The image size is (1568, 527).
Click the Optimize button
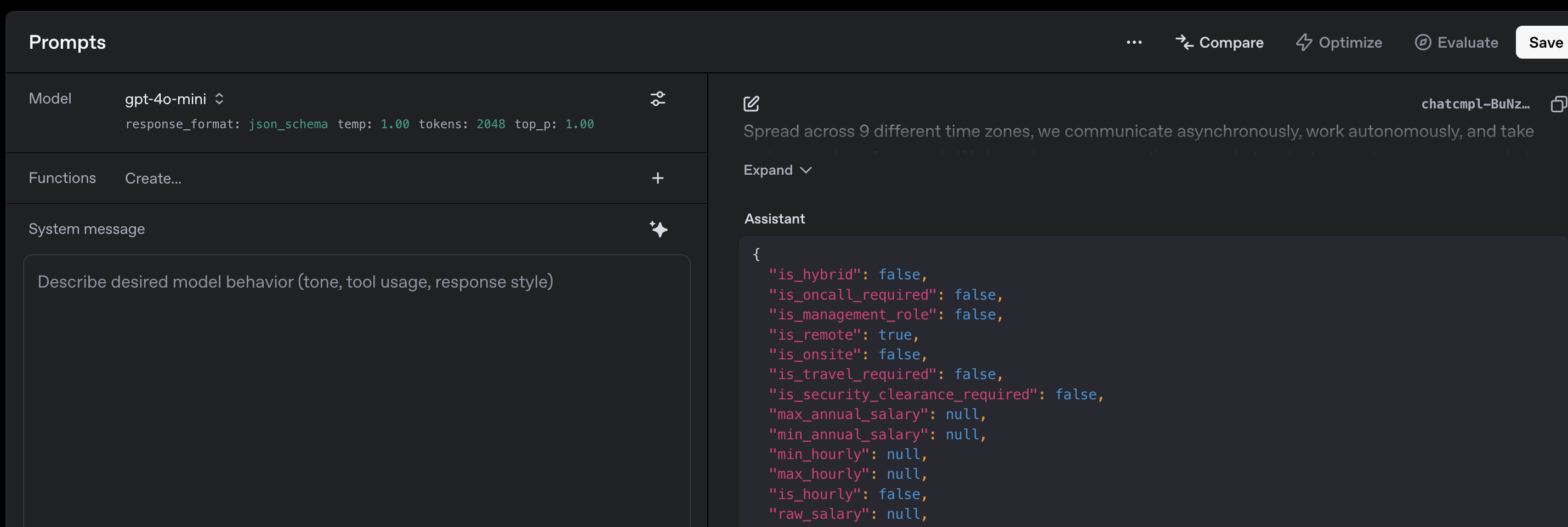coord(1339,43)
